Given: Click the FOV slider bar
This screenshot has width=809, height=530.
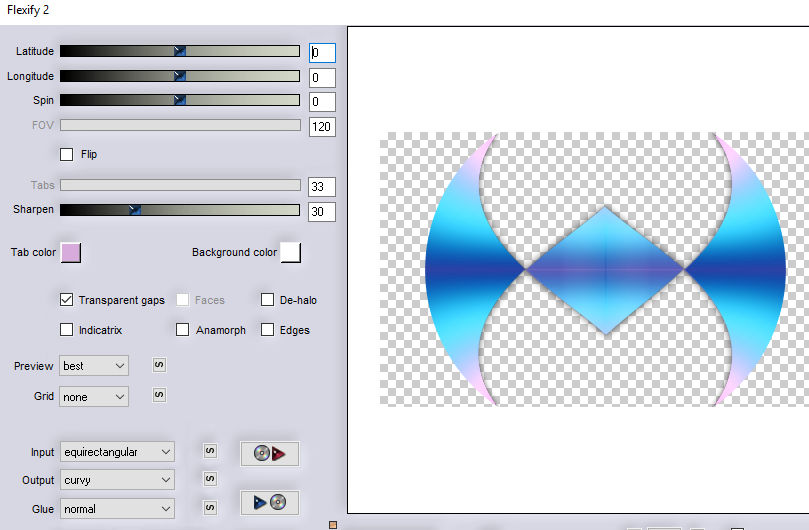Looking at the screenshot, I should click(180, 125).
